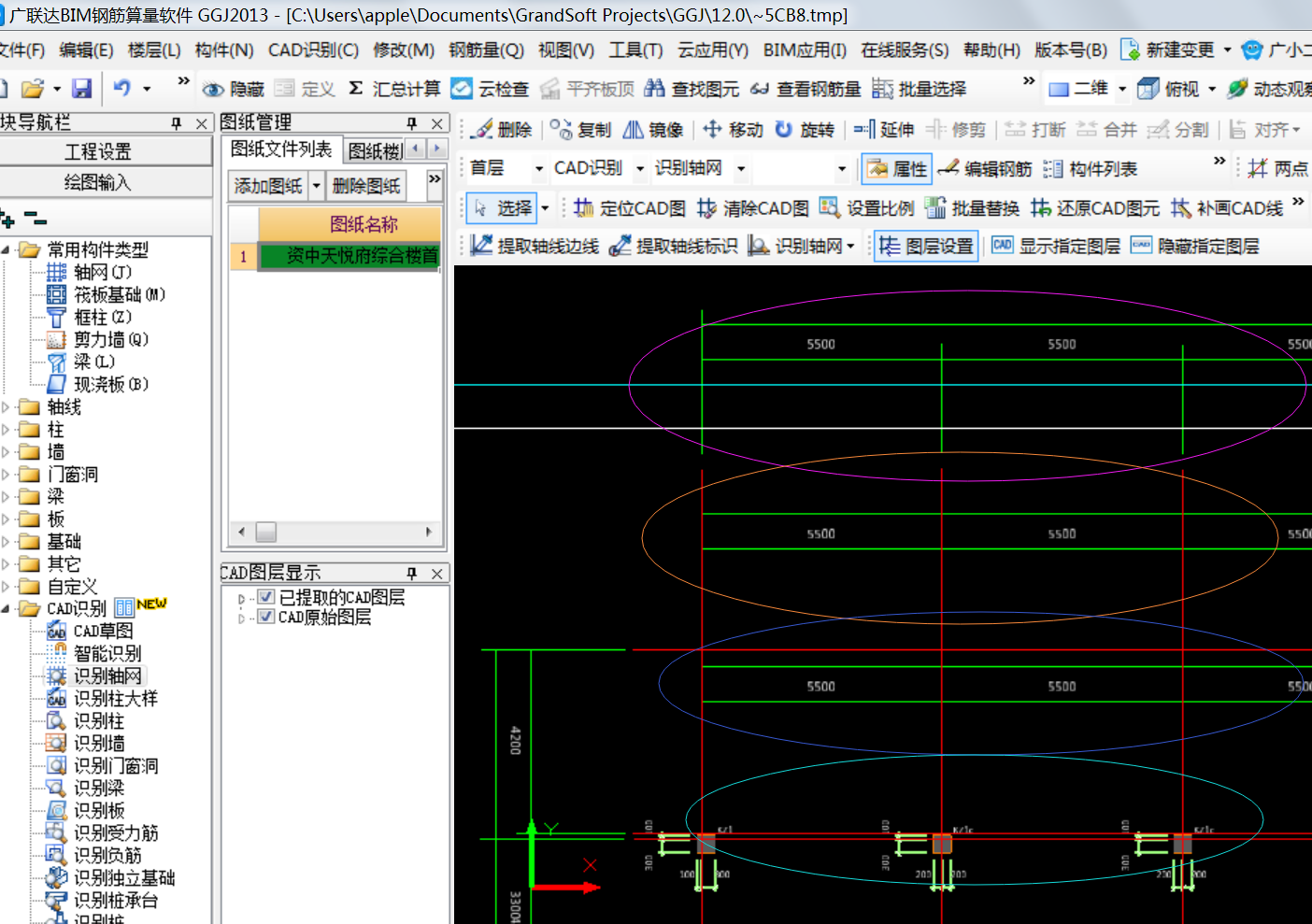Screen dimensions: 1312x924
Task: Run 汇总计算 summary calculation
Action: (x=393, y=89)
